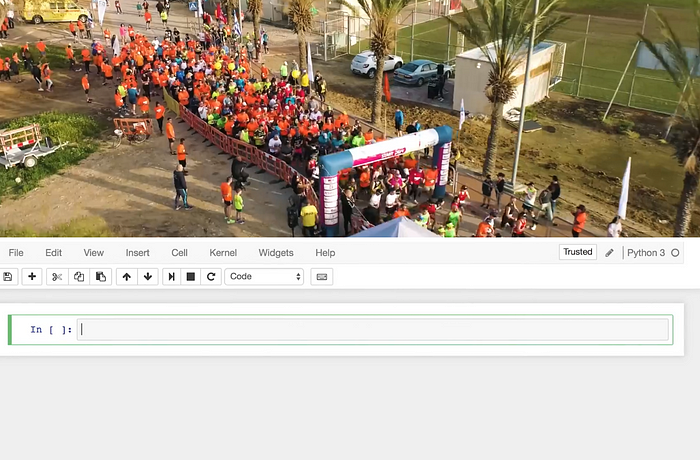Viewport: 700px width, 460px height.
Task: Open the Help menu
Action: click(325, 253)
